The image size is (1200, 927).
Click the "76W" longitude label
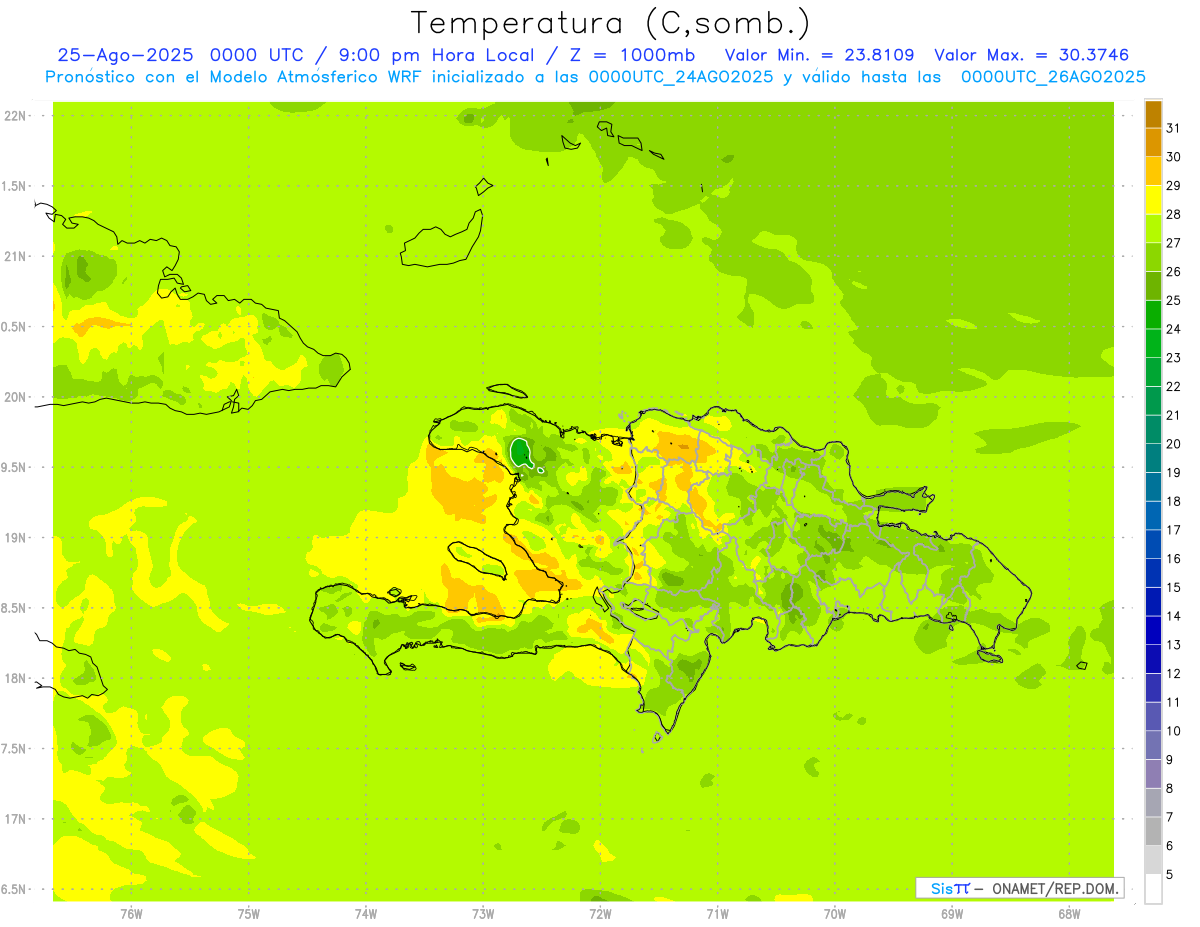(x=131, y=914)
